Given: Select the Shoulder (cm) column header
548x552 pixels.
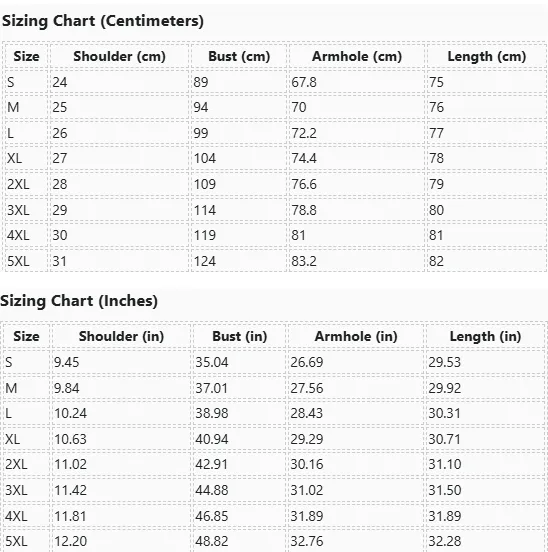Looking at the screenshot, I should pos(119,56).
